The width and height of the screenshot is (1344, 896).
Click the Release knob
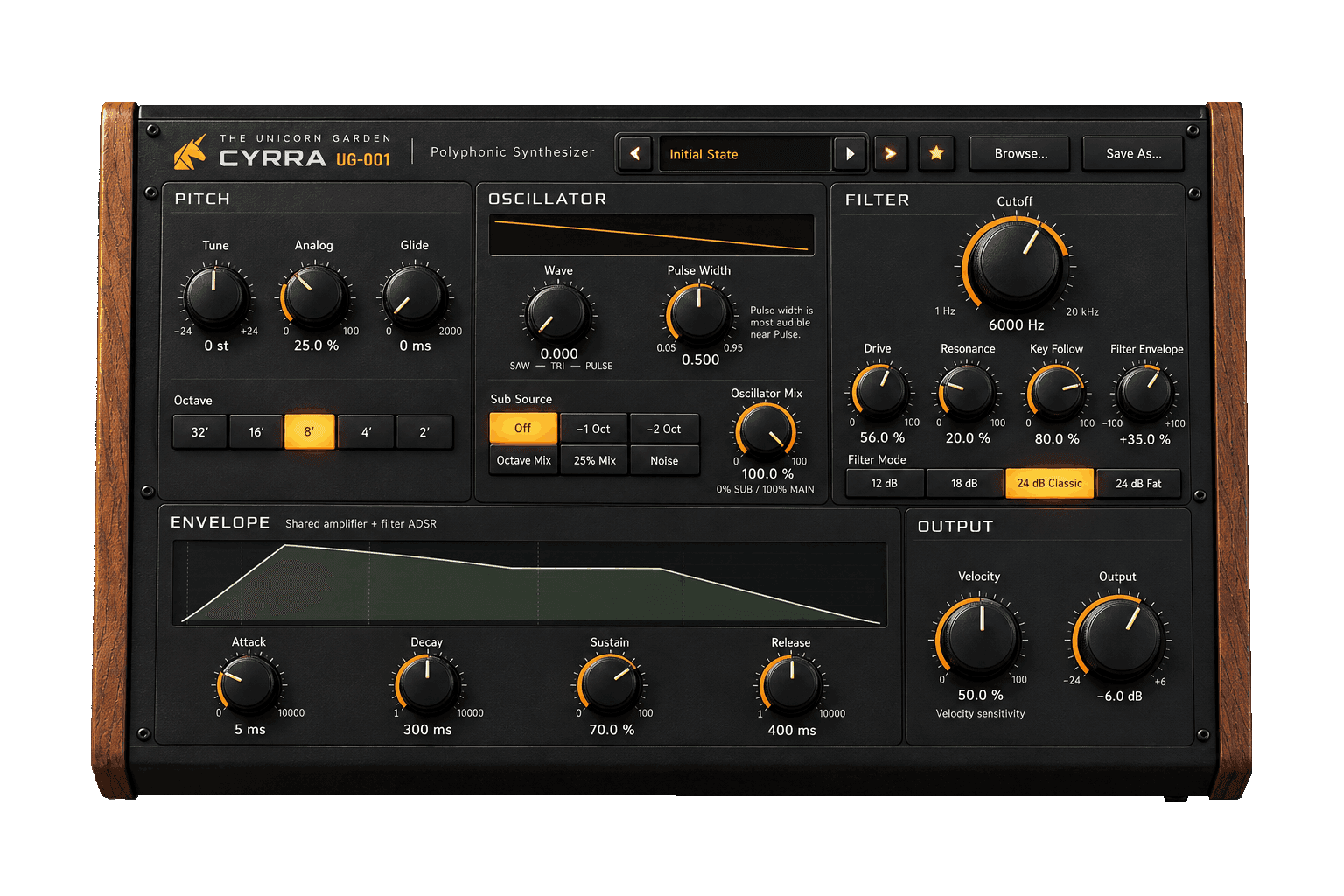[791, 683]
